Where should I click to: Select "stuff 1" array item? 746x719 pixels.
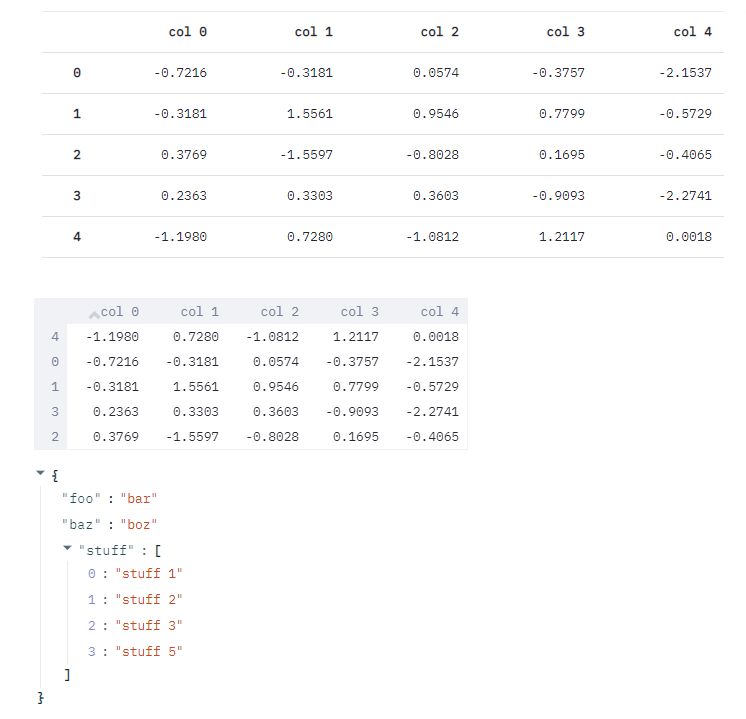coord(149,574)
